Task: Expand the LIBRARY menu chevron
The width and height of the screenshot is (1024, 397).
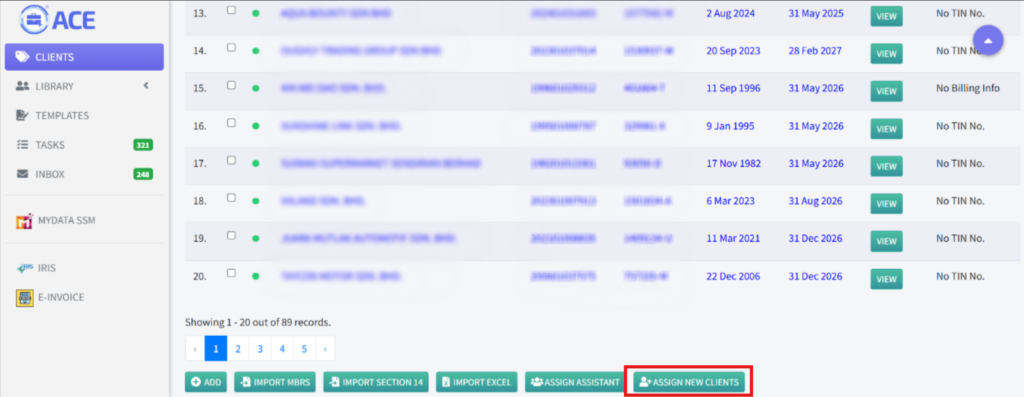Action: pos(146,86)
